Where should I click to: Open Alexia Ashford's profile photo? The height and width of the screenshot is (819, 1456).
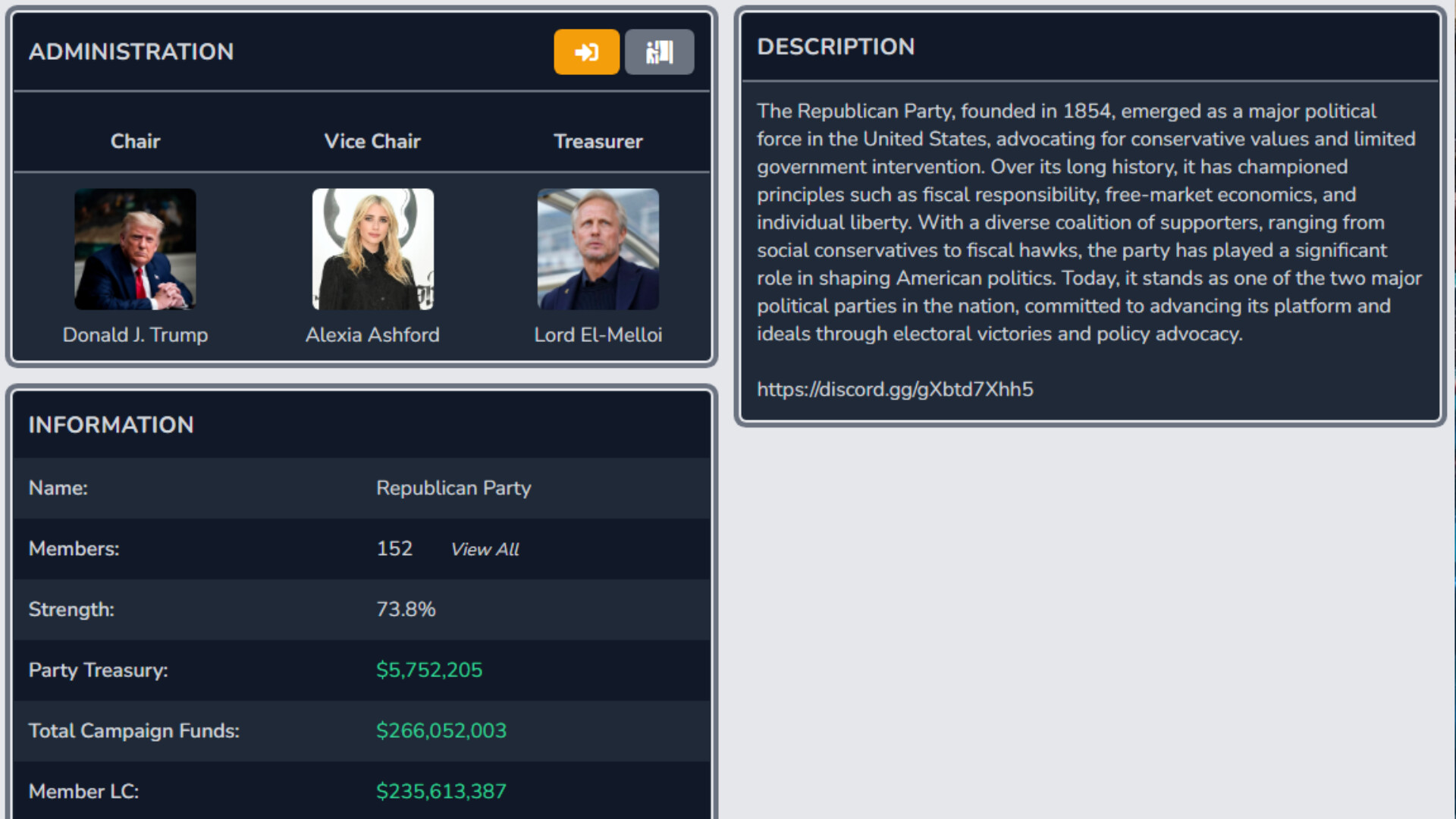coord(372,249)
